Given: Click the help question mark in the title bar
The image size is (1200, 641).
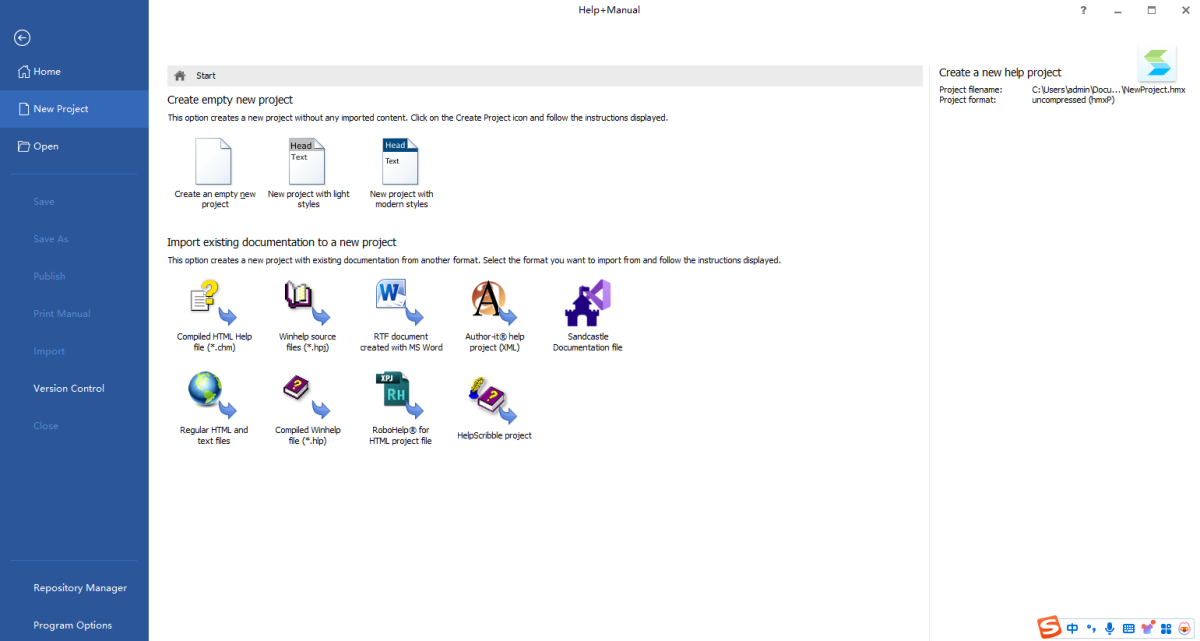Looking at the screenshot, I should click(1083, 10).
